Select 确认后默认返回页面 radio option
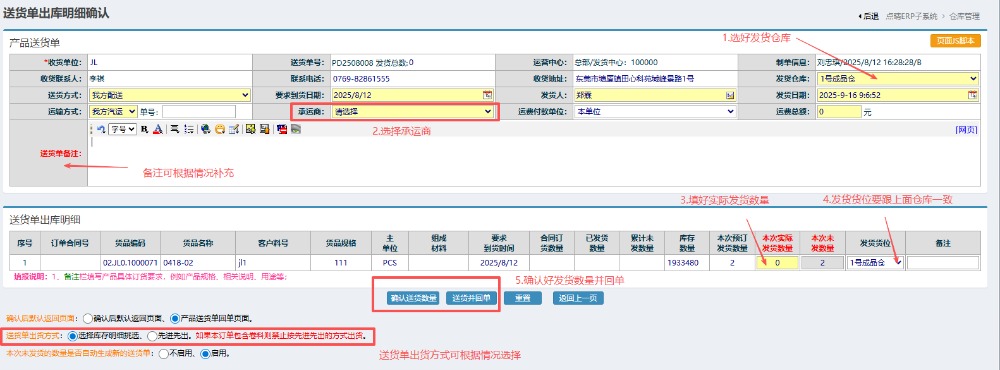Screen dimensions: 1000x370 87,318
